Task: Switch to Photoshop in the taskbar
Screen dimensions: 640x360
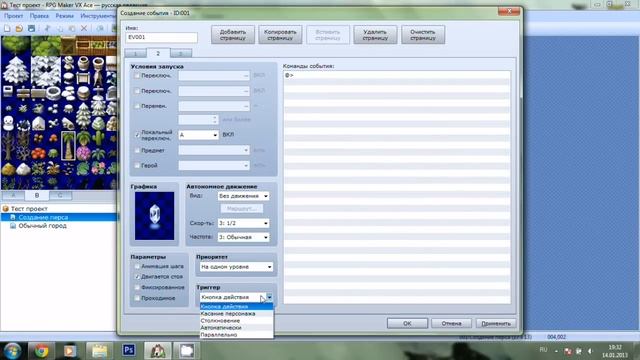Action: click(x=129, y=350)
